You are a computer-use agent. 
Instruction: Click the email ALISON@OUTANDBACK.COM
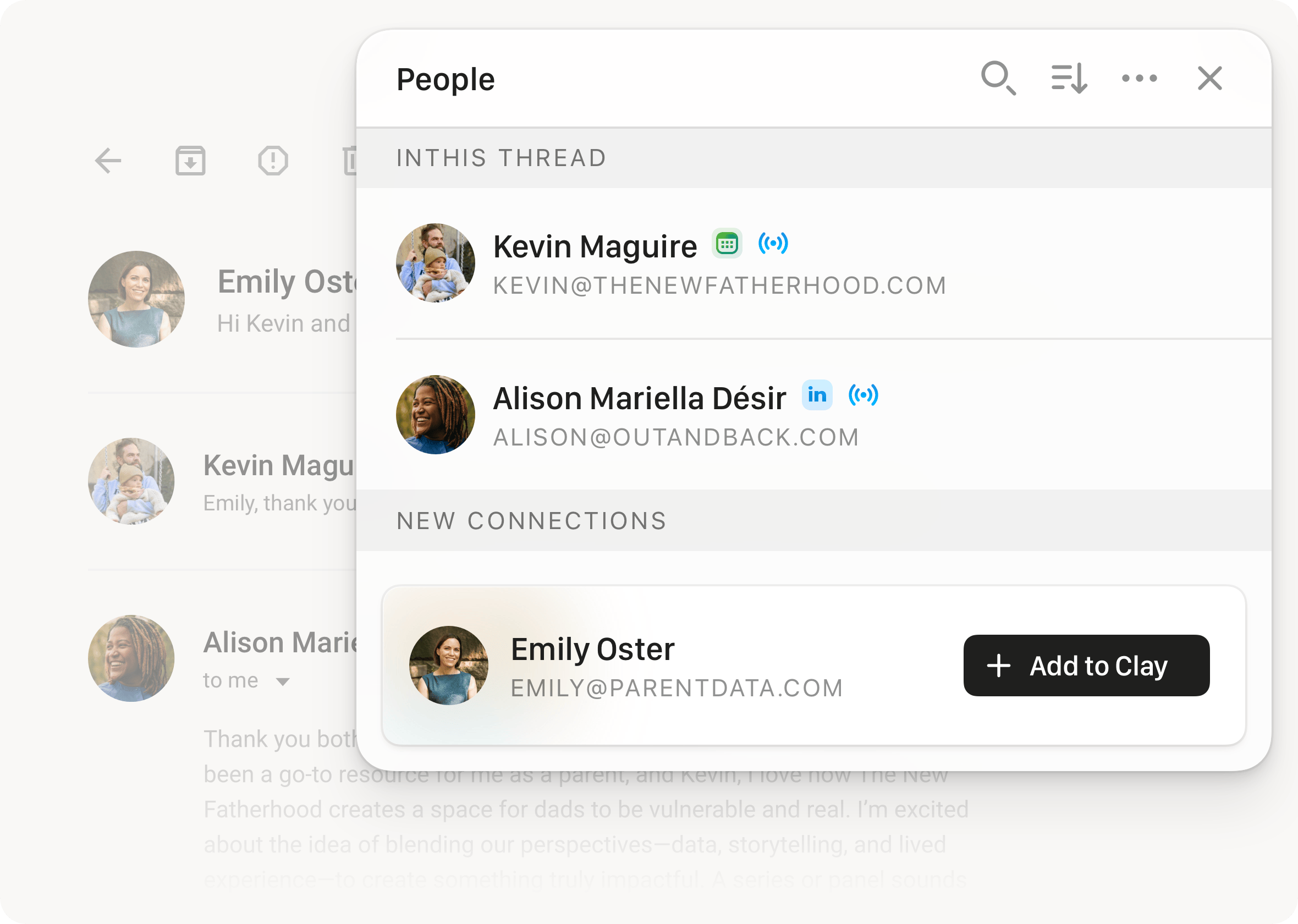click(676, 438)
